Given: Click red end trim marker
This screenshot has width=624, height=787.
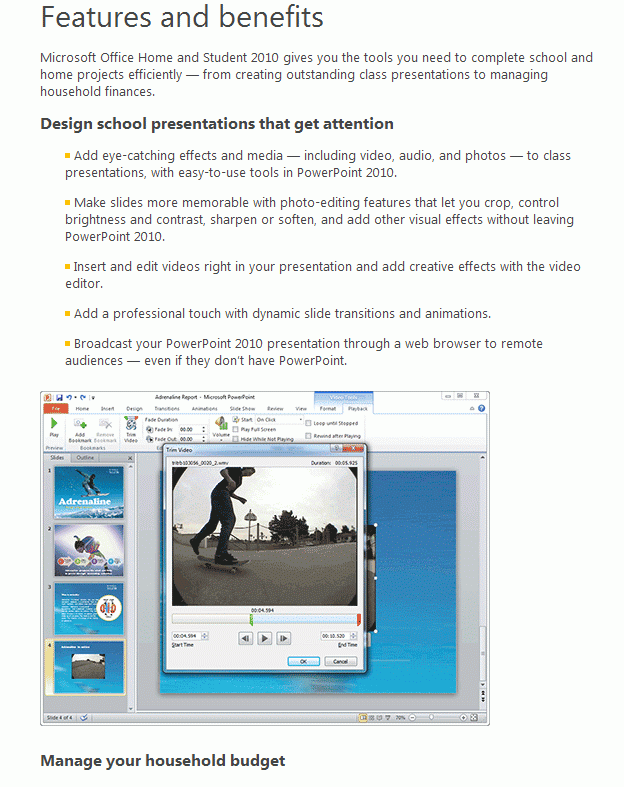Looking at the screenshot, I should tap(358, 620).
